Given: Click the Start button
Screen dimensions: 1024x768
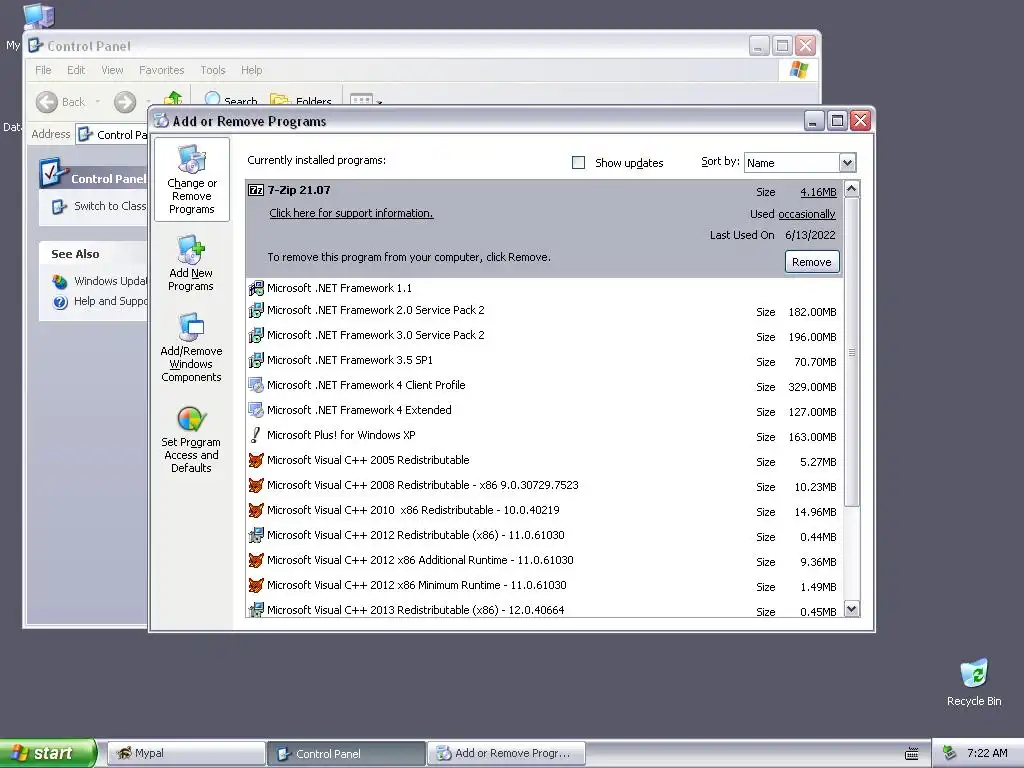Looking at the screenshot, I should coord(48,753).
